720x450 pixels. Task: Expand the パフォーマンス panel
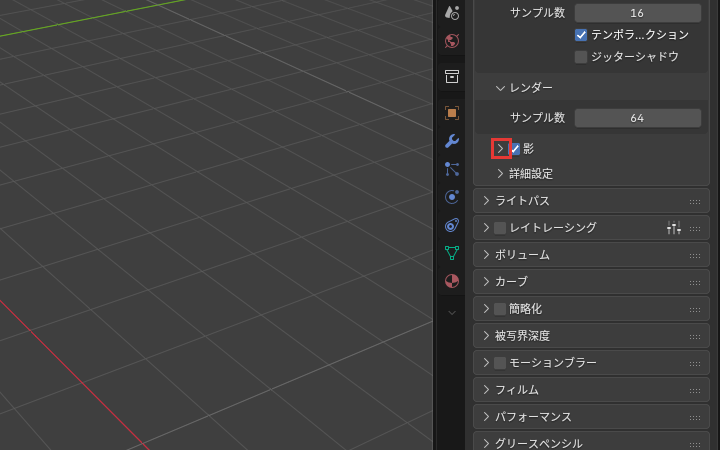(x=486, y=416)
